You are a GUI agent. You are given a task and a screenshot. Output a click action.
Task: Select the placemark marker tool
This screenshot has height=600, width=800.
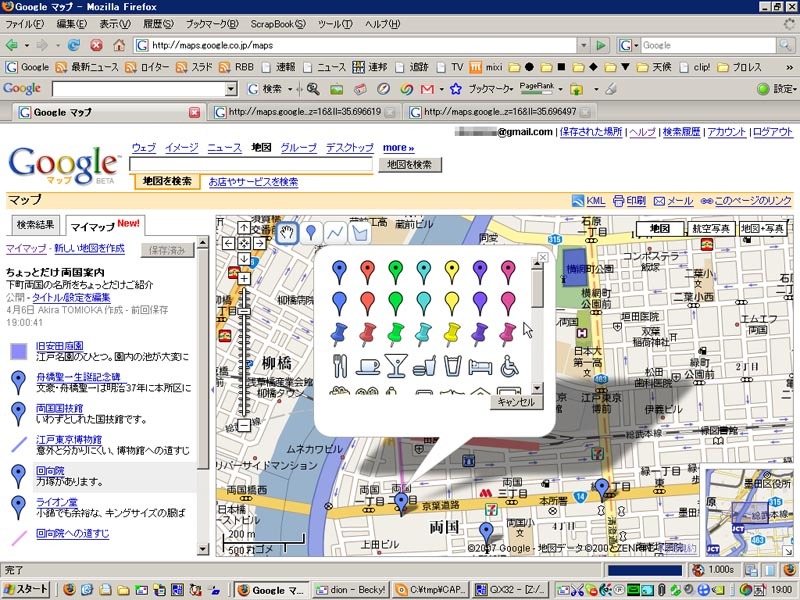pyautogui.click(x=311, y=233)
